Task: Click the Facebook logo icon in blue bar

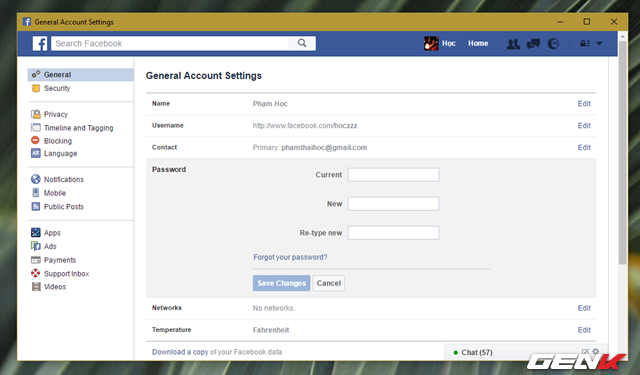Action: [40, 43]
